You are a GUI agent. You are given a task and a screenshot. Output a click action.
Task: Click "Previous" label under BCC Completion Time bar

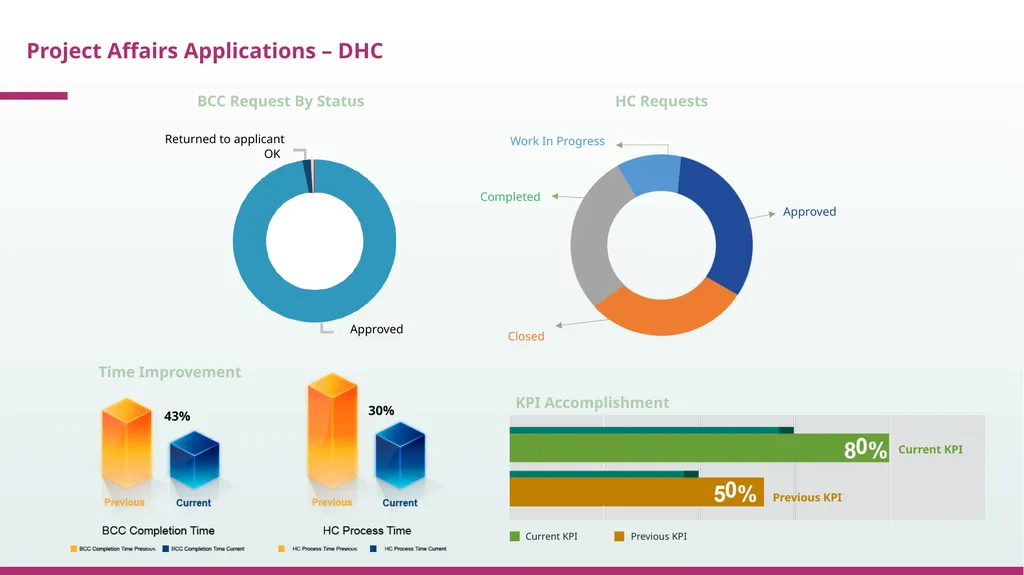point(124,502)
